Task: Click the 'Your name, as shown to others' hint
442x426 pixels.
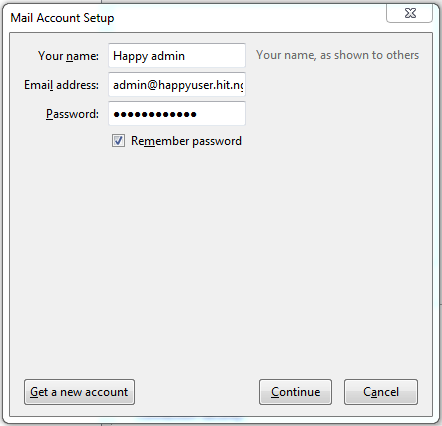Action: pos(337,55)
